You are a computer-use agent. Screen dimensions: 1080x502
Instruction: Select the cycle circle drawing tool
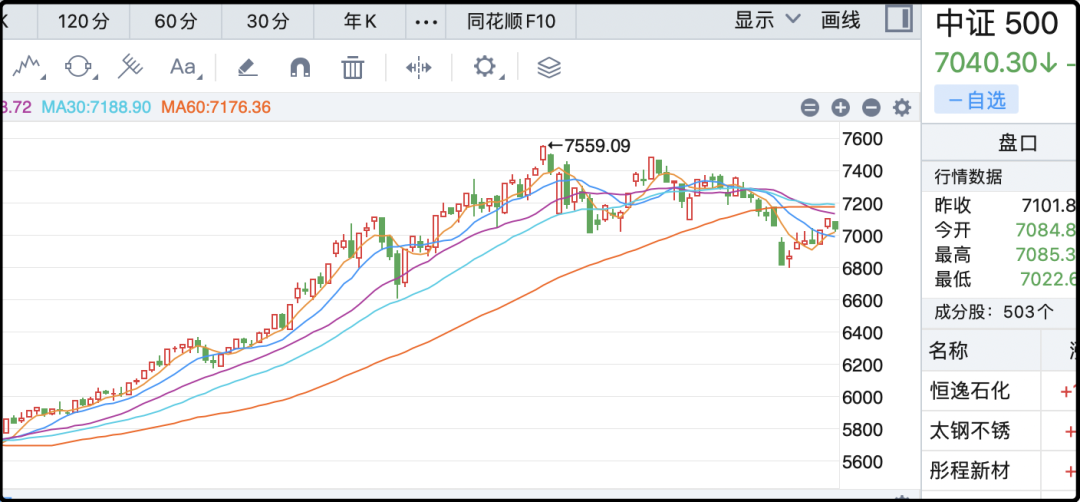point(79,67)
